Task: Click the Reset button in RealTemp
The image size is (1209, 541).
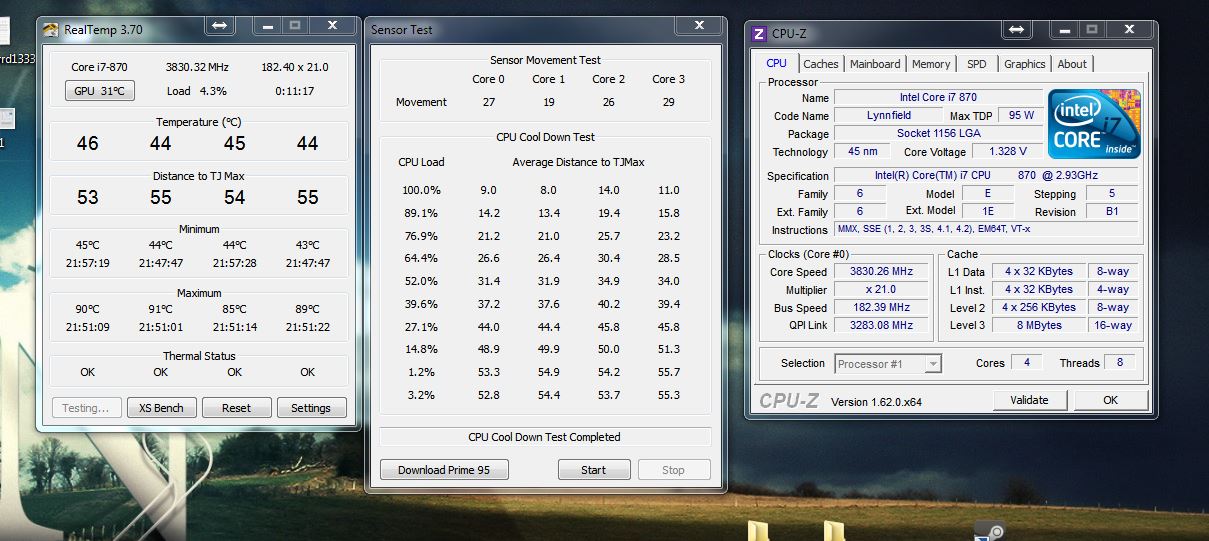Action: pyautogui.click(x=236, y=408)
